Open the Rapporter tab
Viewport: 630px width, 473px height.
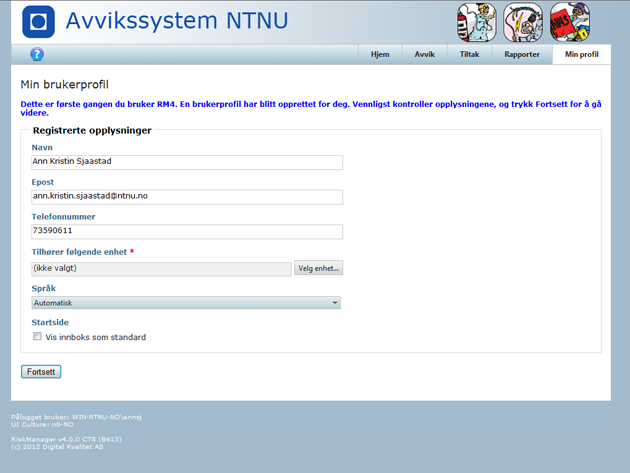point(522,55)
